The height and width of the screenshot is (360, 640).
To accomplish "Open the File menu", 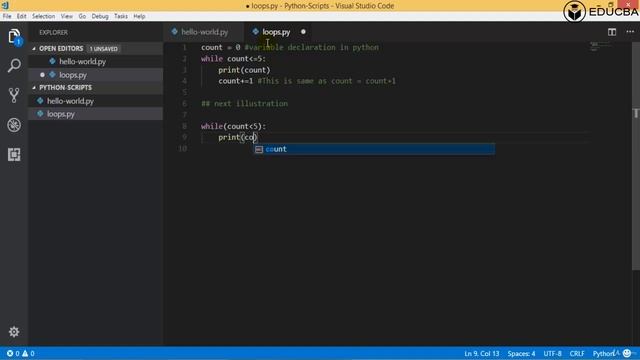I will pyautogui.click(x=7, y=16).
